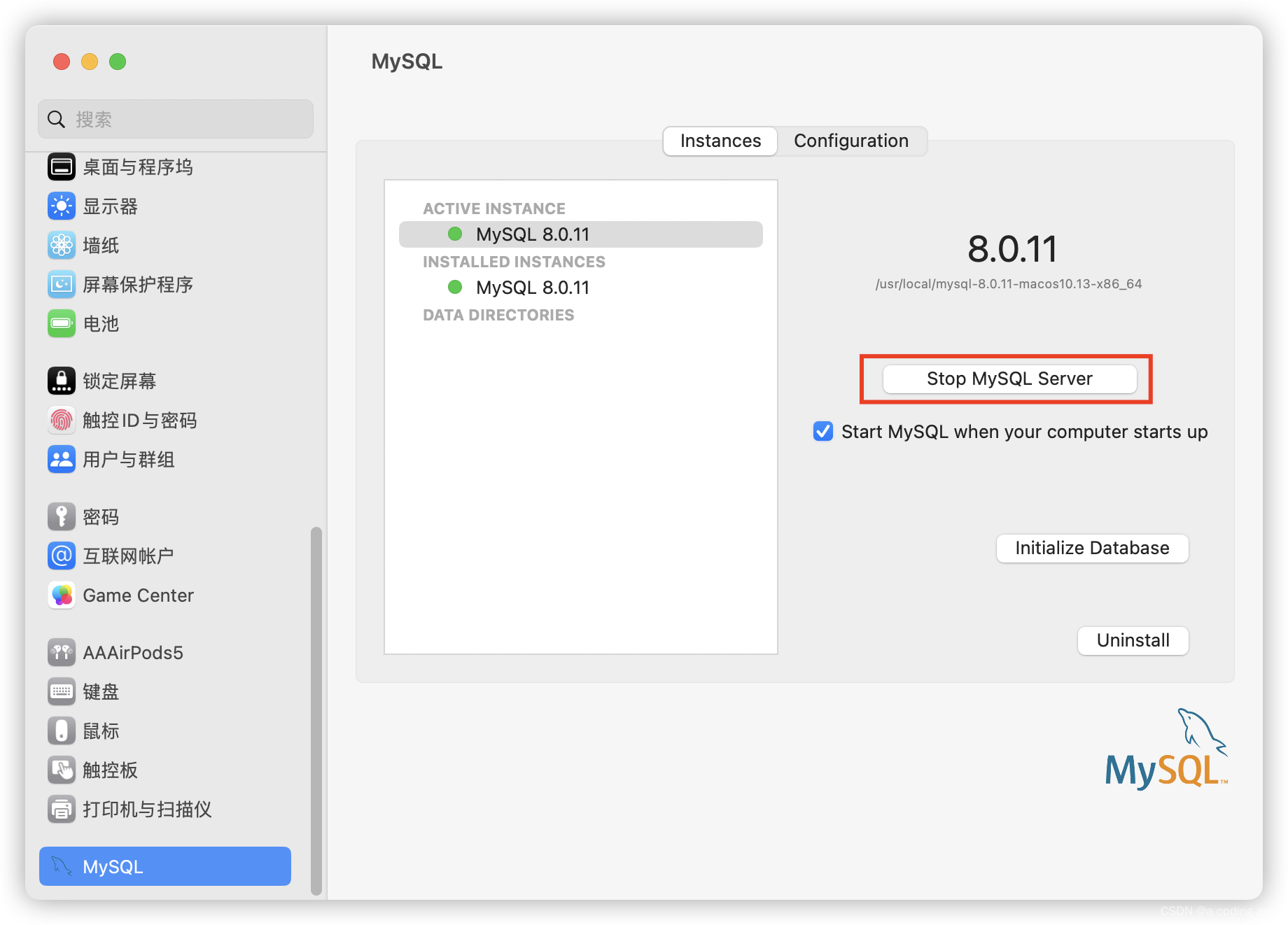Open Passwords (密码) key icon
The image size is (1288, 925).
(x=62, y=517)
